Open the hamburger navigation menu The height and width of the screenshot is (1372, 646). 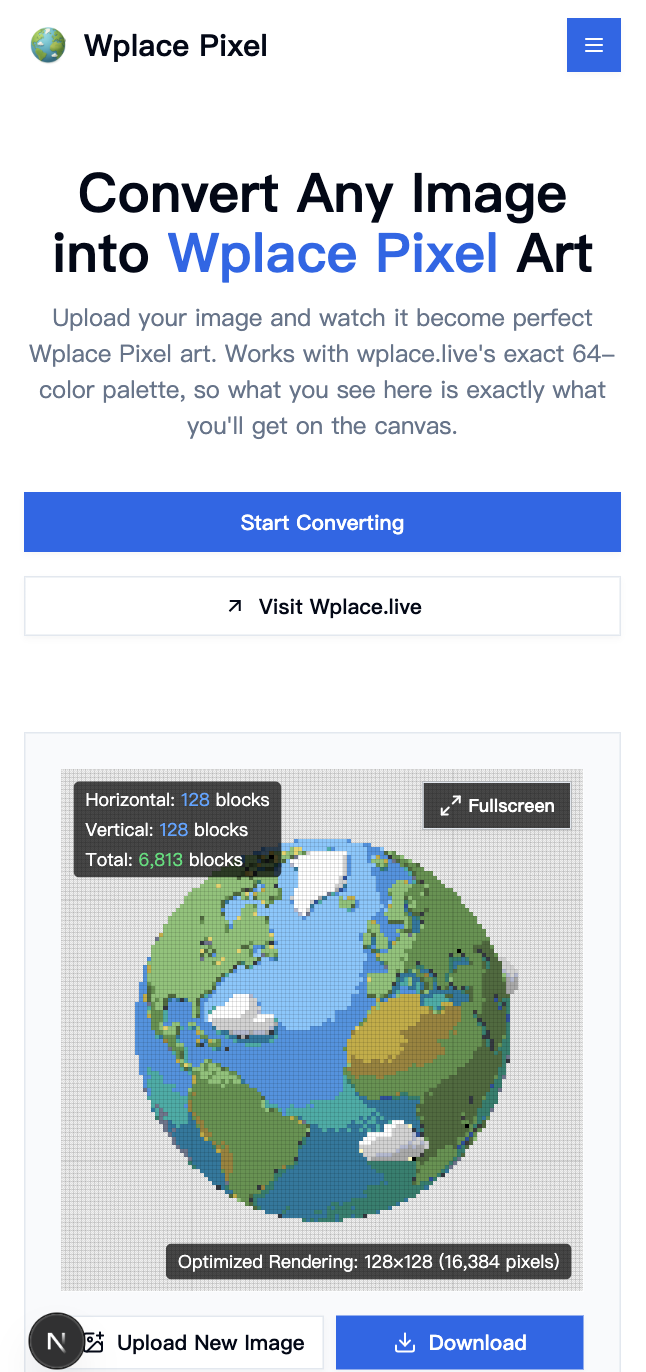pyautogui.click(x=594, y=45)
